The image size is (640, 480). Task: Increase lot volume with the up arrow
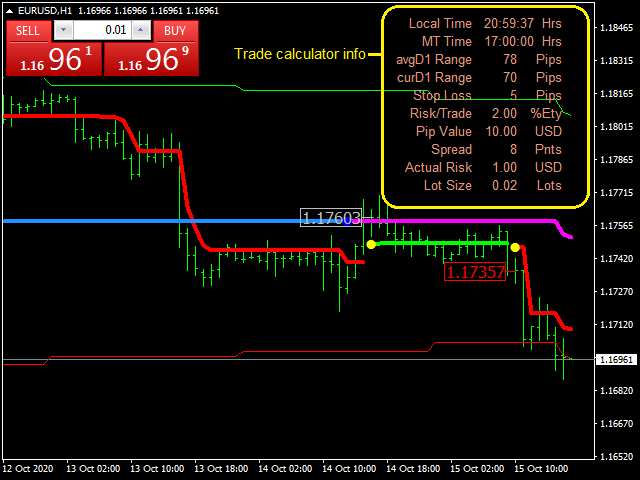141,30
